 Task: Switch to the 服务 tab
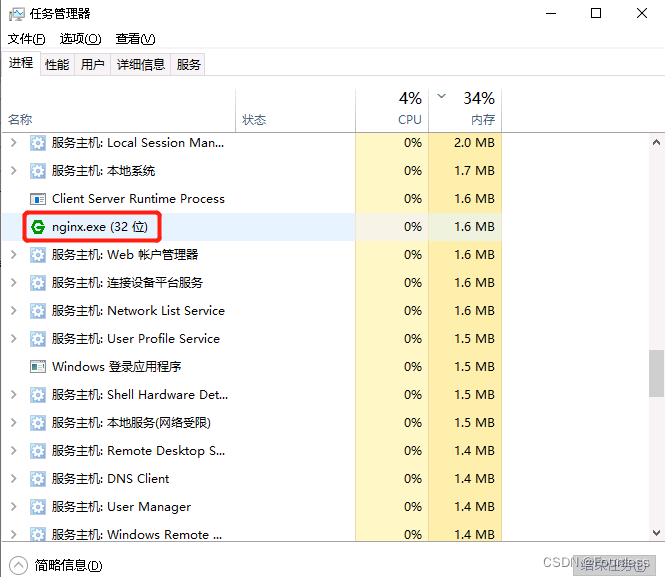click(x=188, y=64)
